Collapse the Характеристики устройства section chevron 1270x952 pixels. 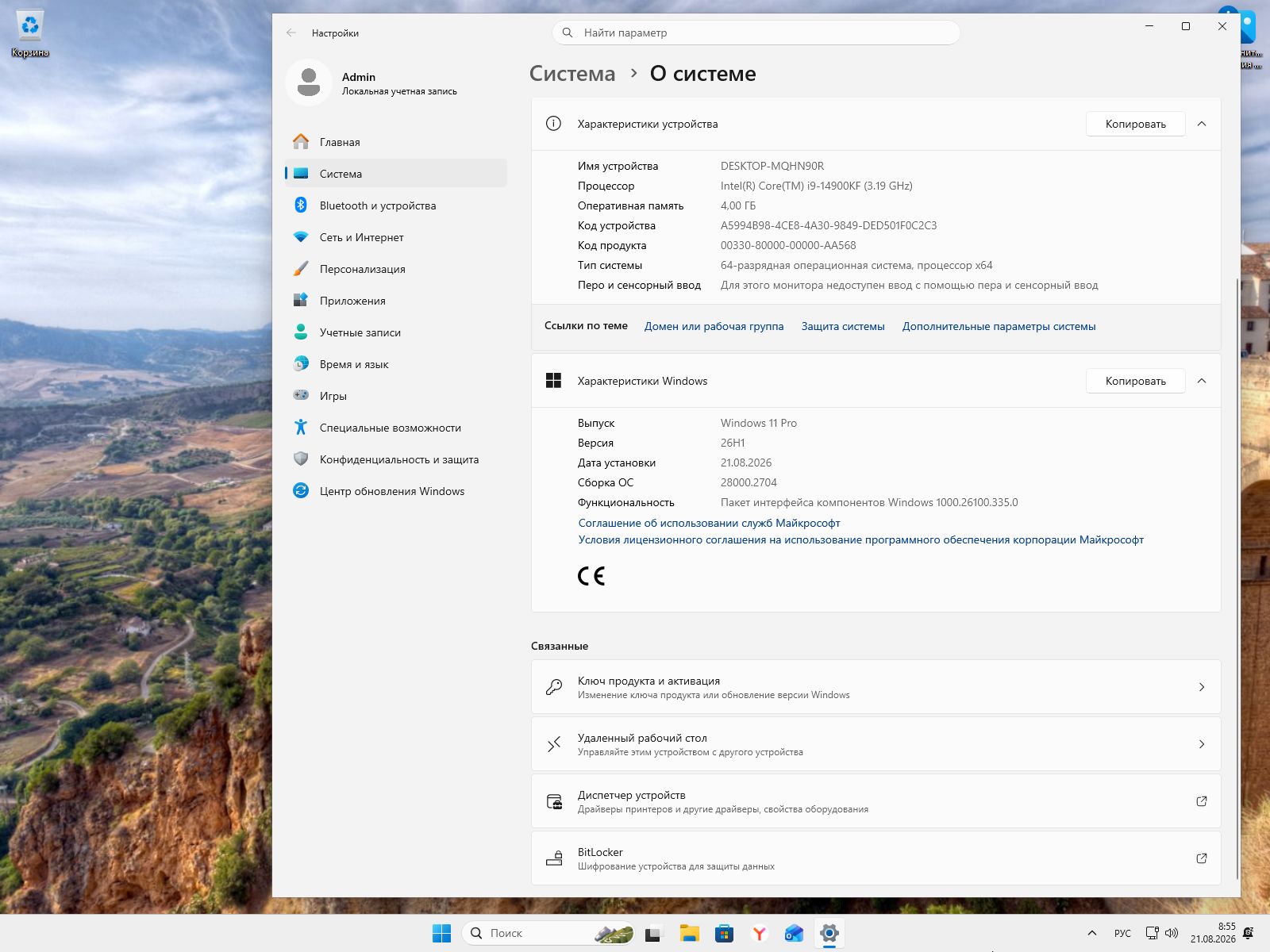[1202, 124]
